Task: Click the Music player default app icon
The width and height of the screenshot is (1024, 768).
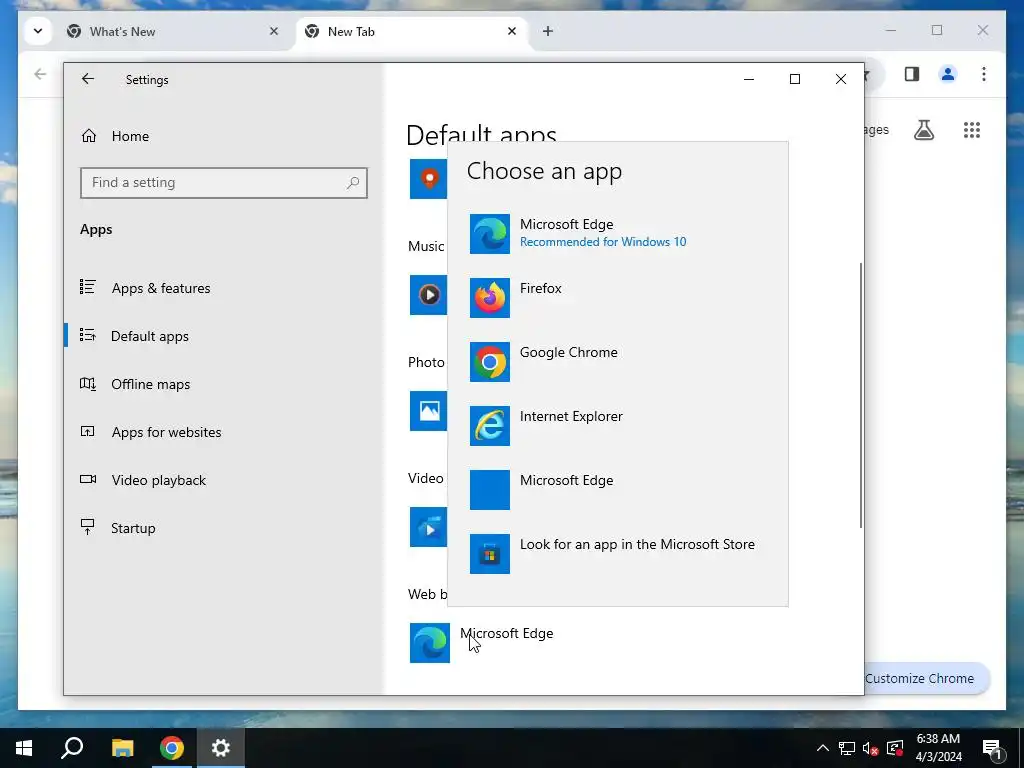Action: [x=428, y=295]
